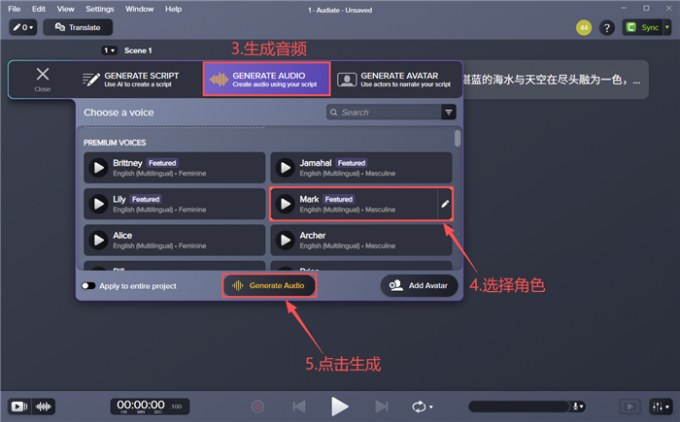Image resolution: width=680 pixels, height=422 pixels.
Task: Open the question mark help icon
Action: [x=607, y=28]
